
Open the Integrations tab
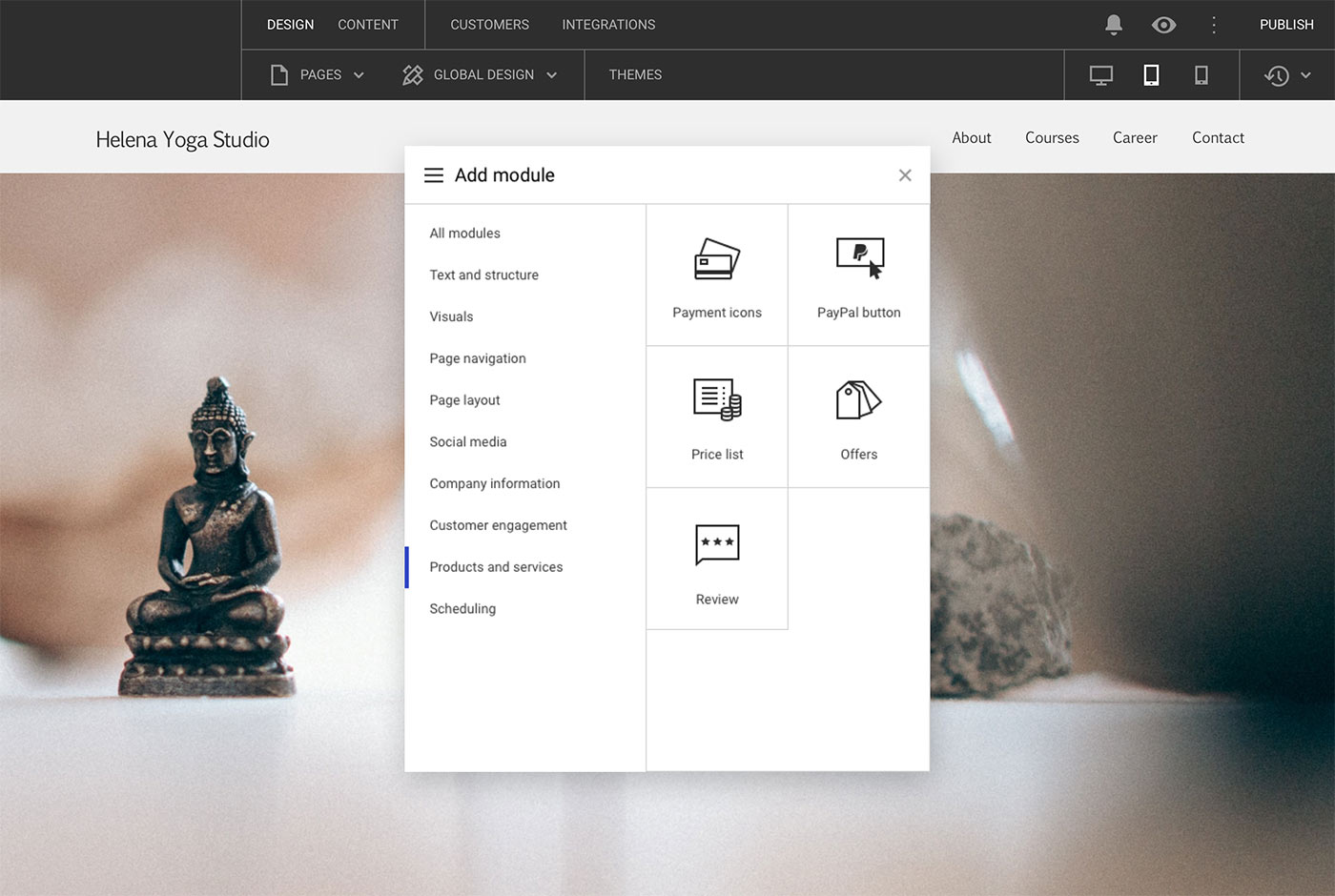point(608,25)
